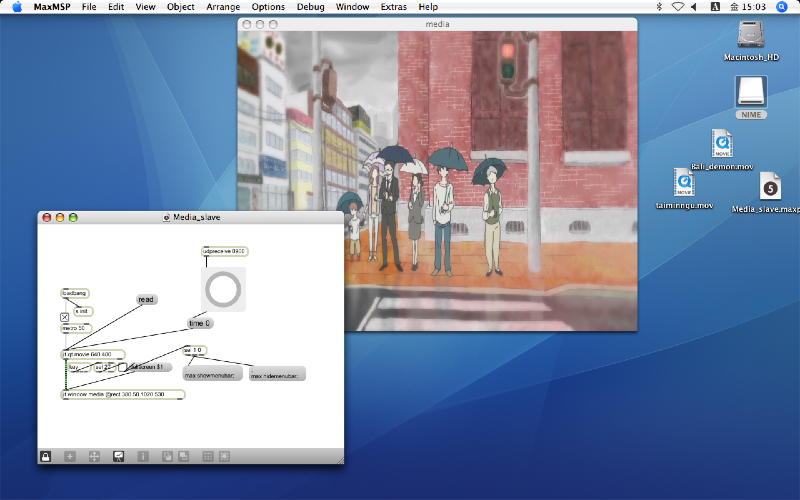Select the taiminngu.mov file icon
This screenshot has height=500, width=800.
click(x=684, y=183)
